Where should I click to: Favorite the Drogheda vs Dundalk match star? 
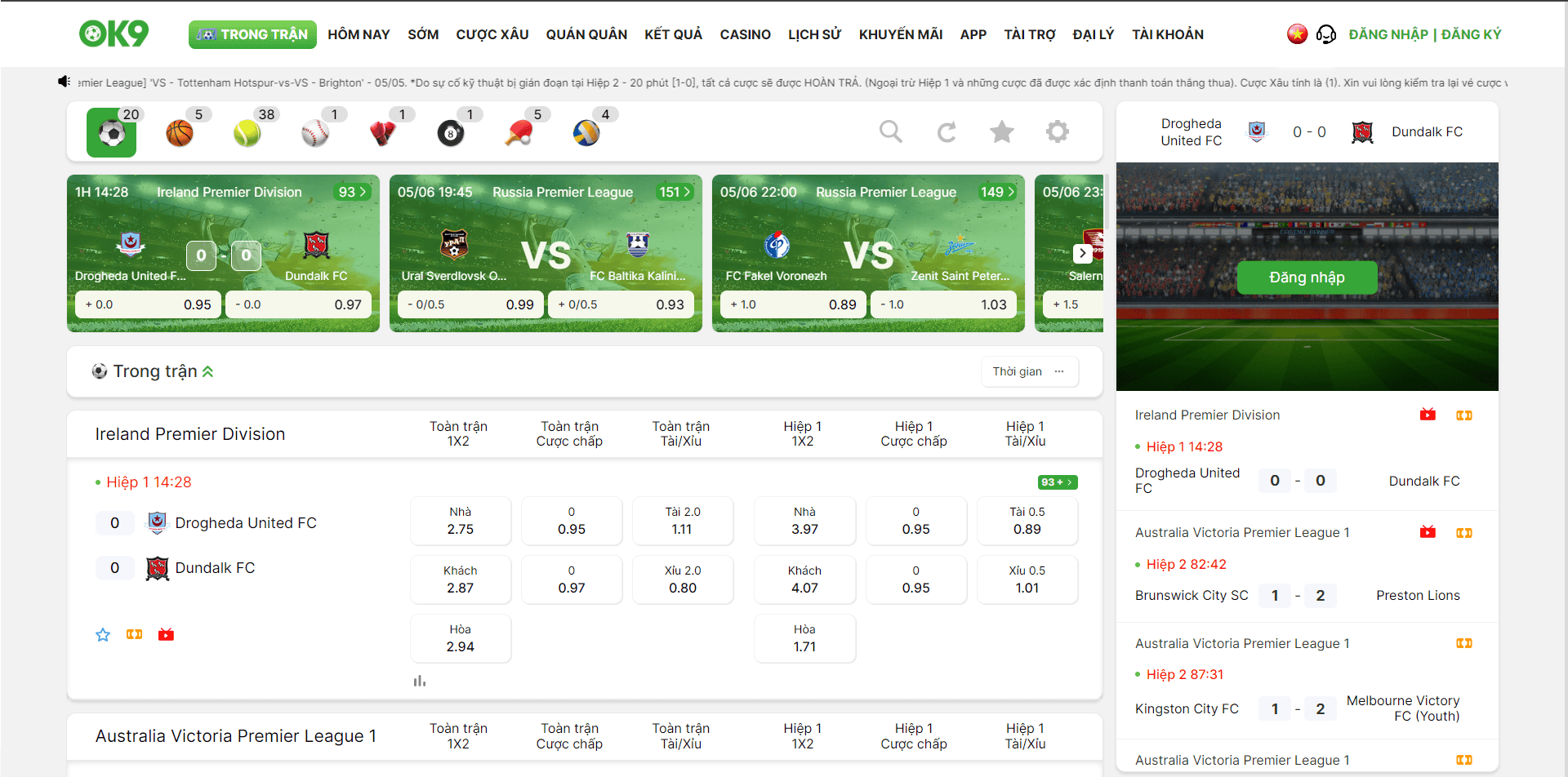103,635
